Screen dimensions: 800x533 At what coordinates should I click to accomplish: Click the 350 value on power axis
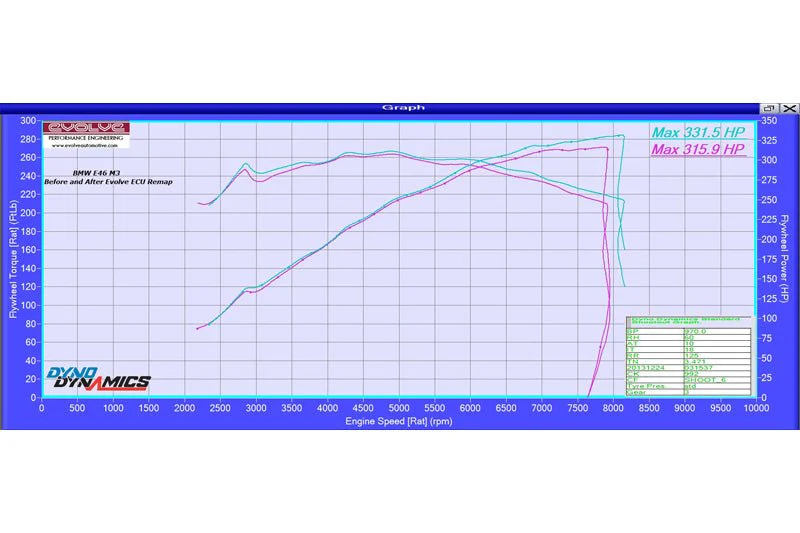coord(769,120)
